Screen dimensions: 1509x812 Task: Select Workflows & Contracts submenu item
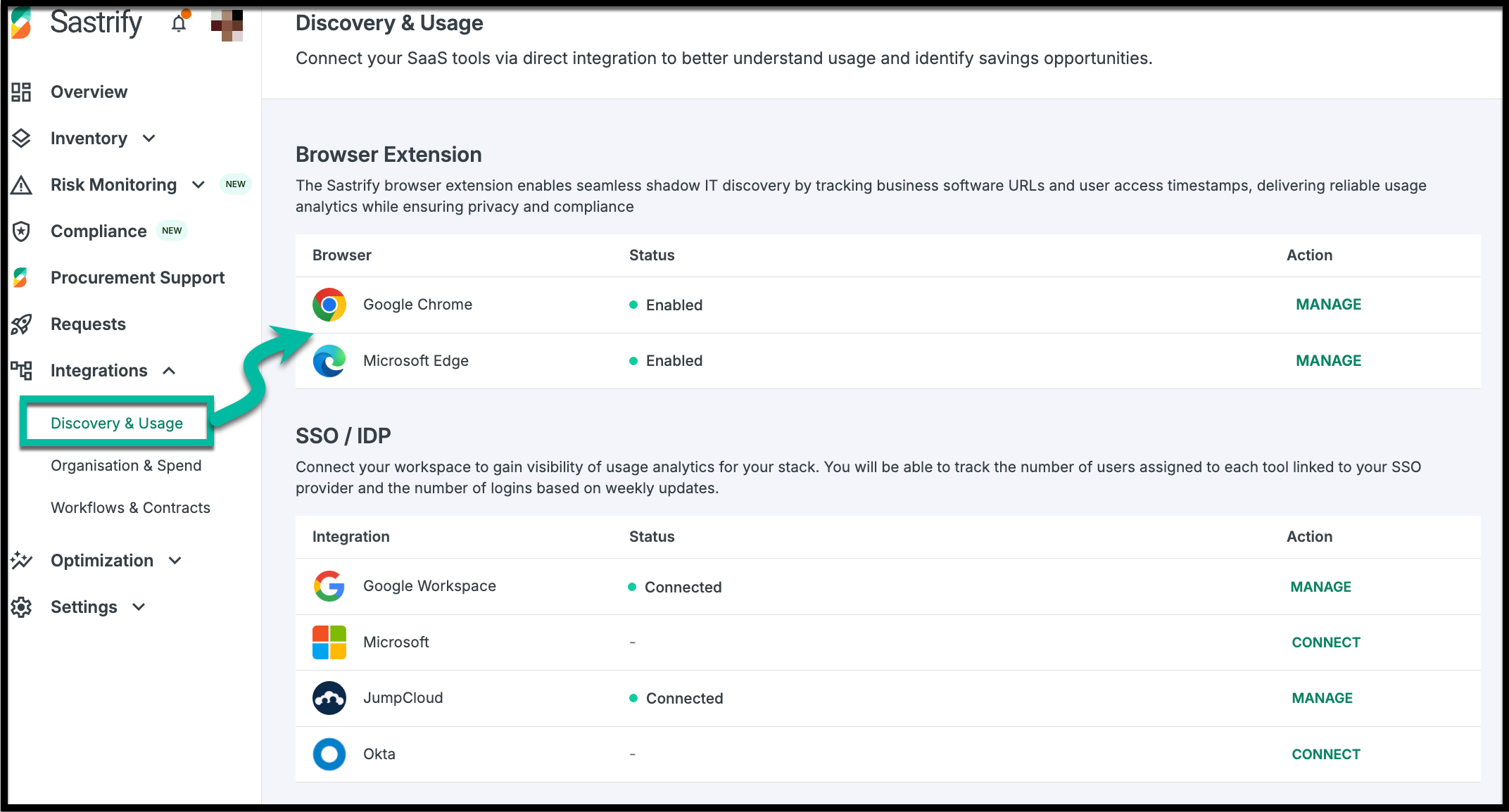tap(130, 507)
